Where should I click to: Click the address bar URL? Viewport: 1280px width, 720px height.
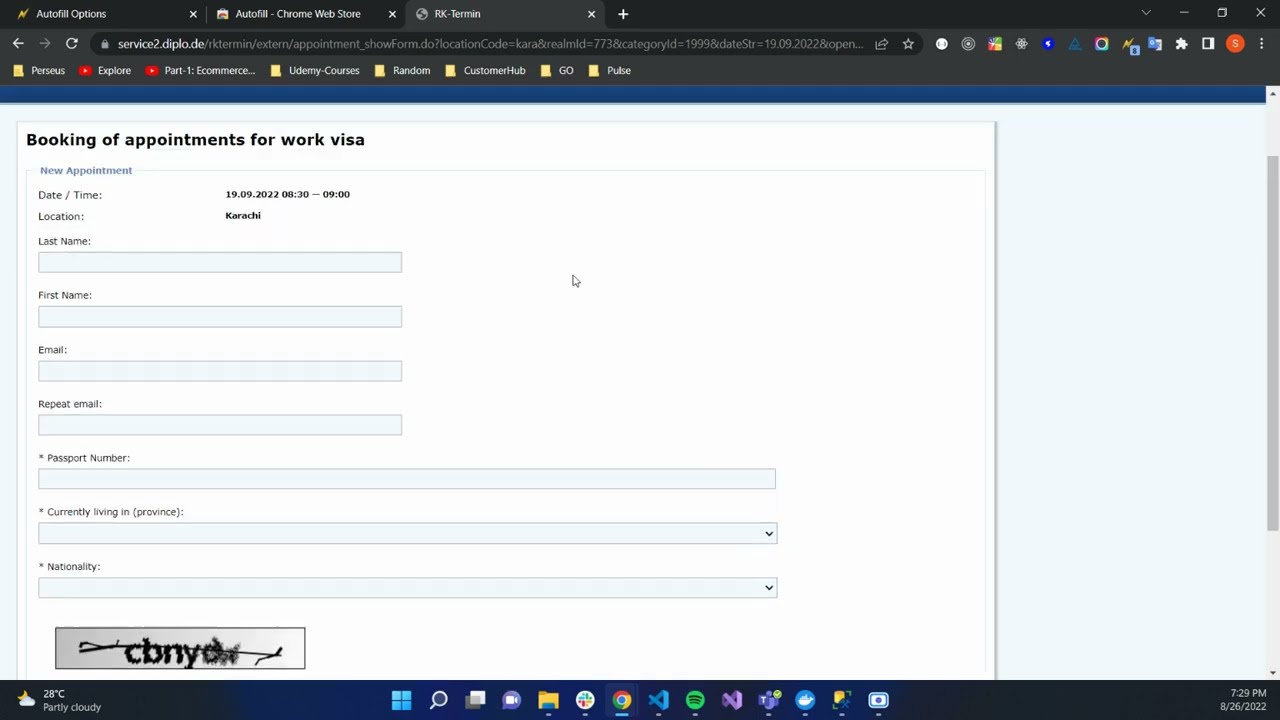(490, 44)
